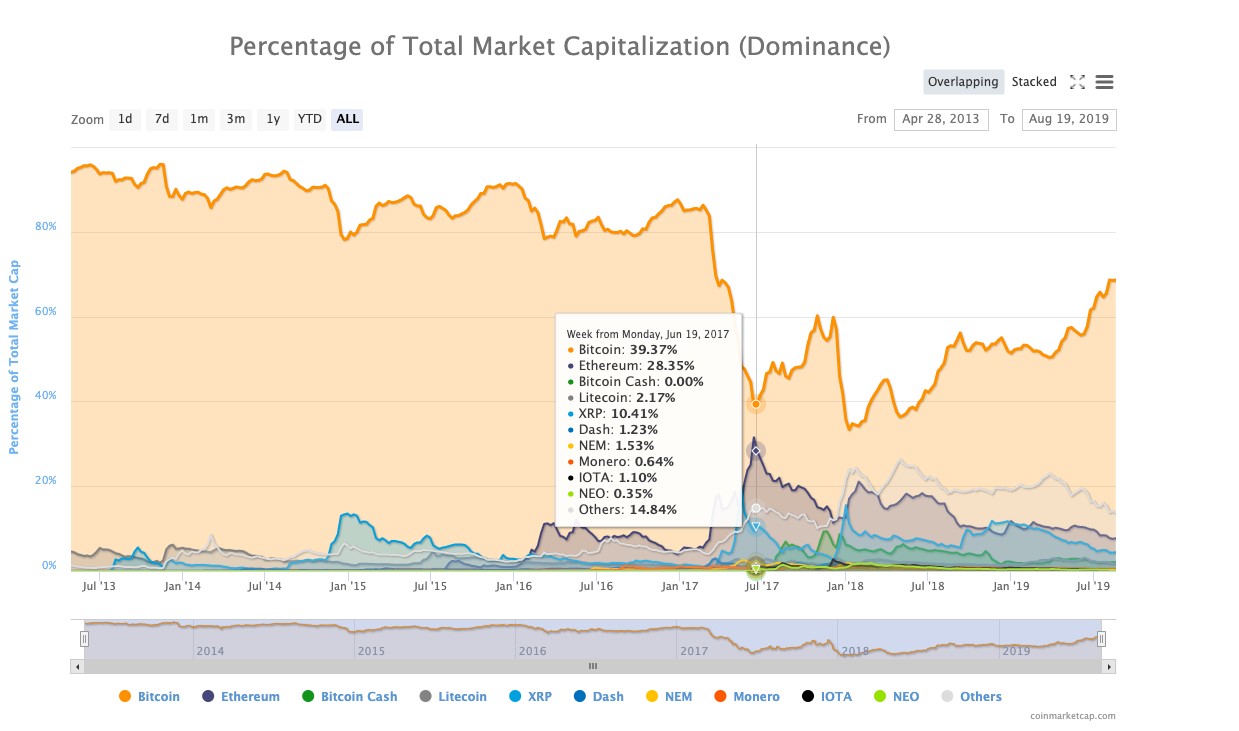
Task: Click the 80% y-axis label
Action: 46,227
